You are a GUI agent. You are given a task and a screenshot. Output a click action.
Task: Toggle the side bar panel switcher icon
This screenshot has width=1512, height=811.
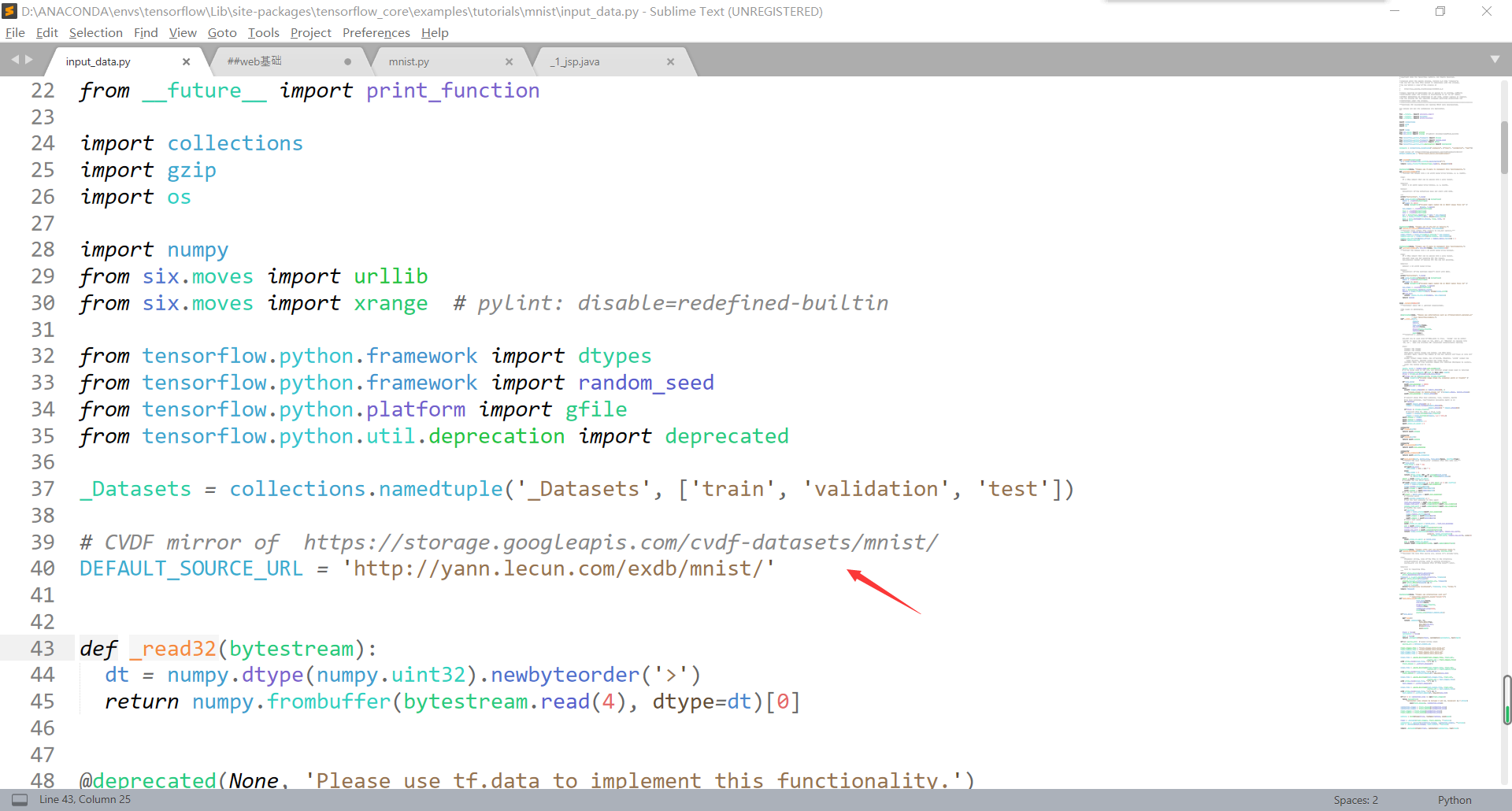click(x=20, y=800)
